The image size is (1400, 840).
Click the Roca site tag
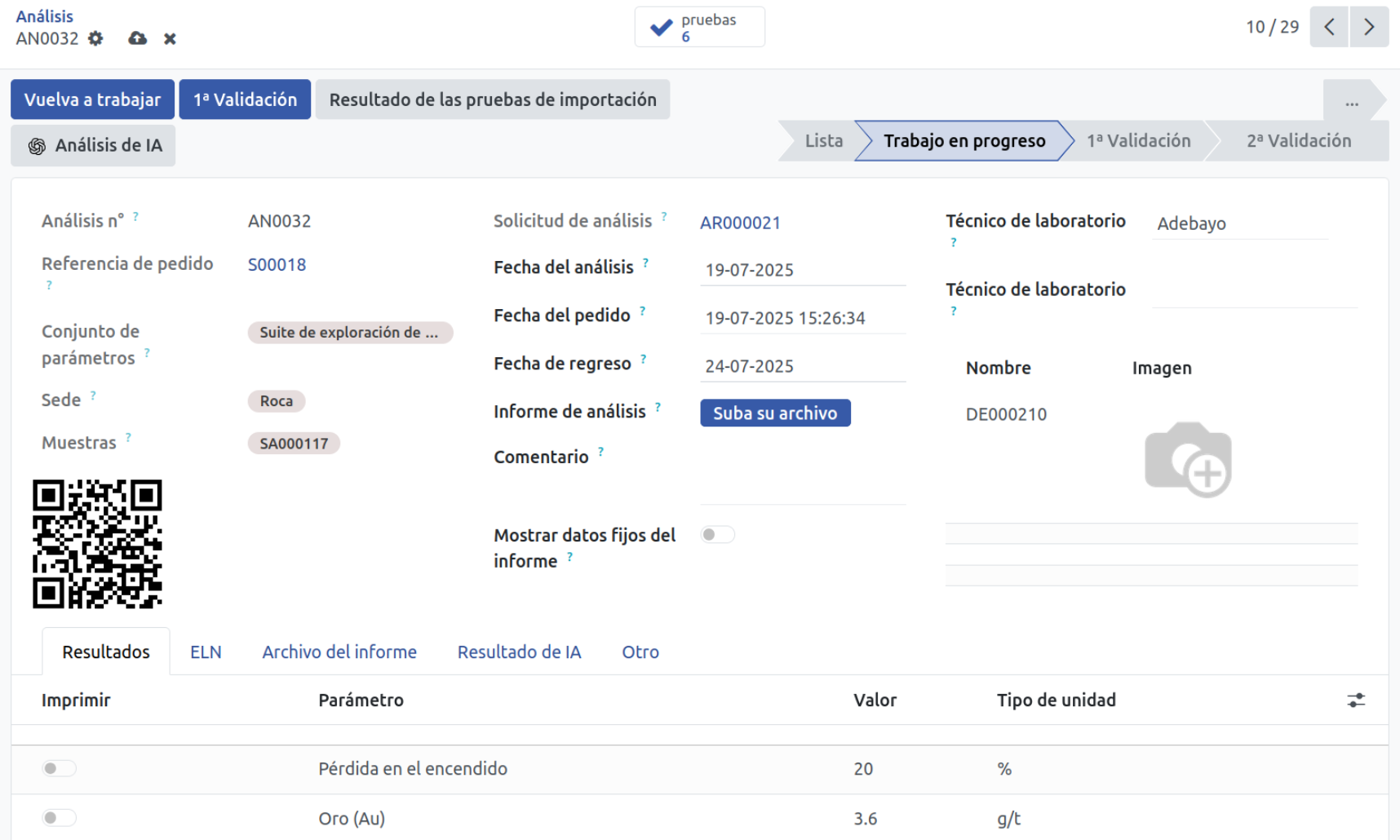pos(277,400)
